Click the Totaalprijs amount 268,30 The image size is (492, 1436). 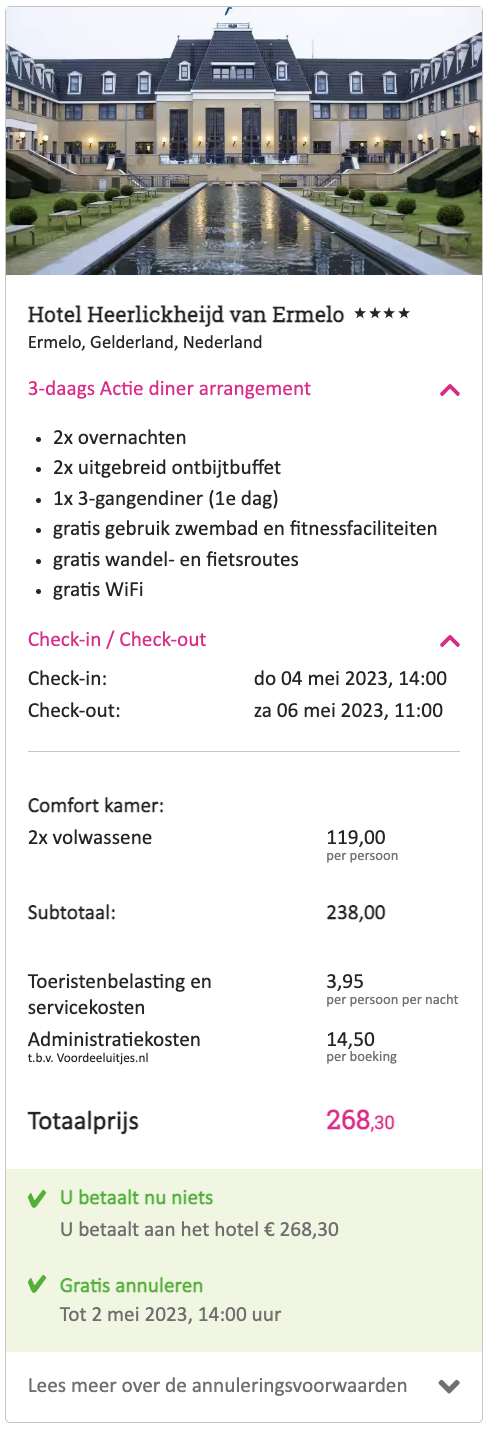coord(360,1121)
